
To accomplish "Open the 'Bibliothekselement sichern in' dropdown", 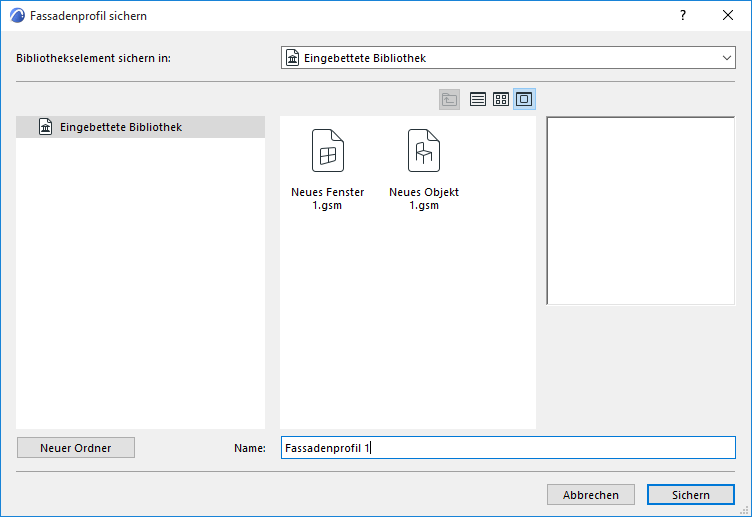I will pos(508,58).
